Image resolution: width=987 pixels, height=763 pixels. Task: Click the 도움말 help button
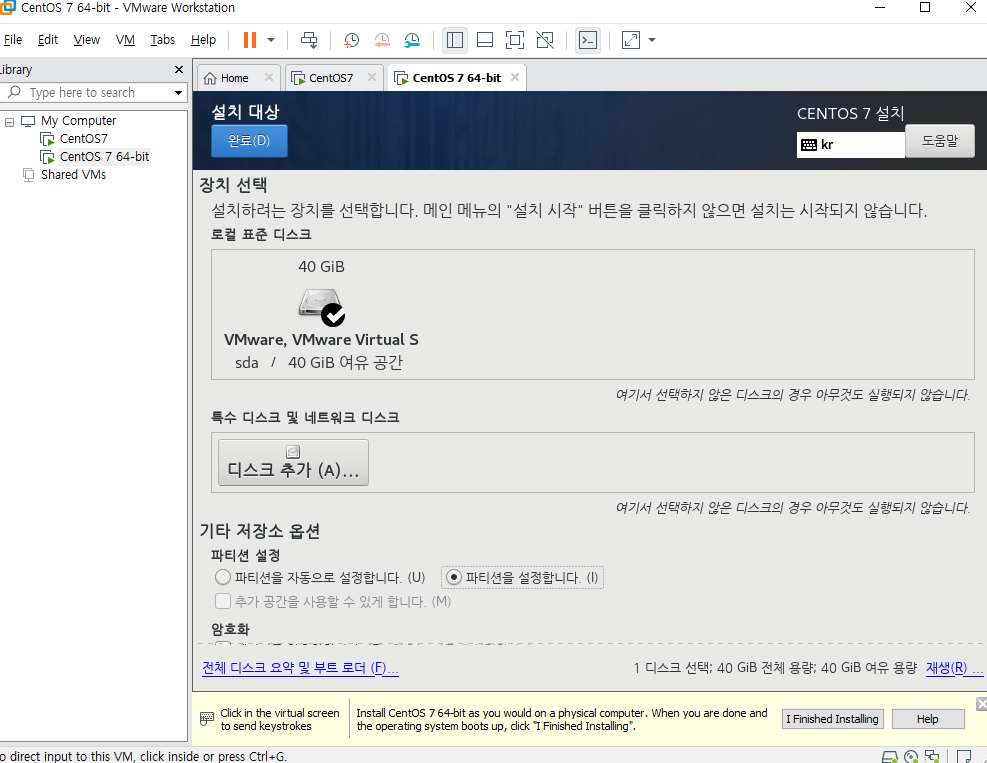click(x=940, y=140)
